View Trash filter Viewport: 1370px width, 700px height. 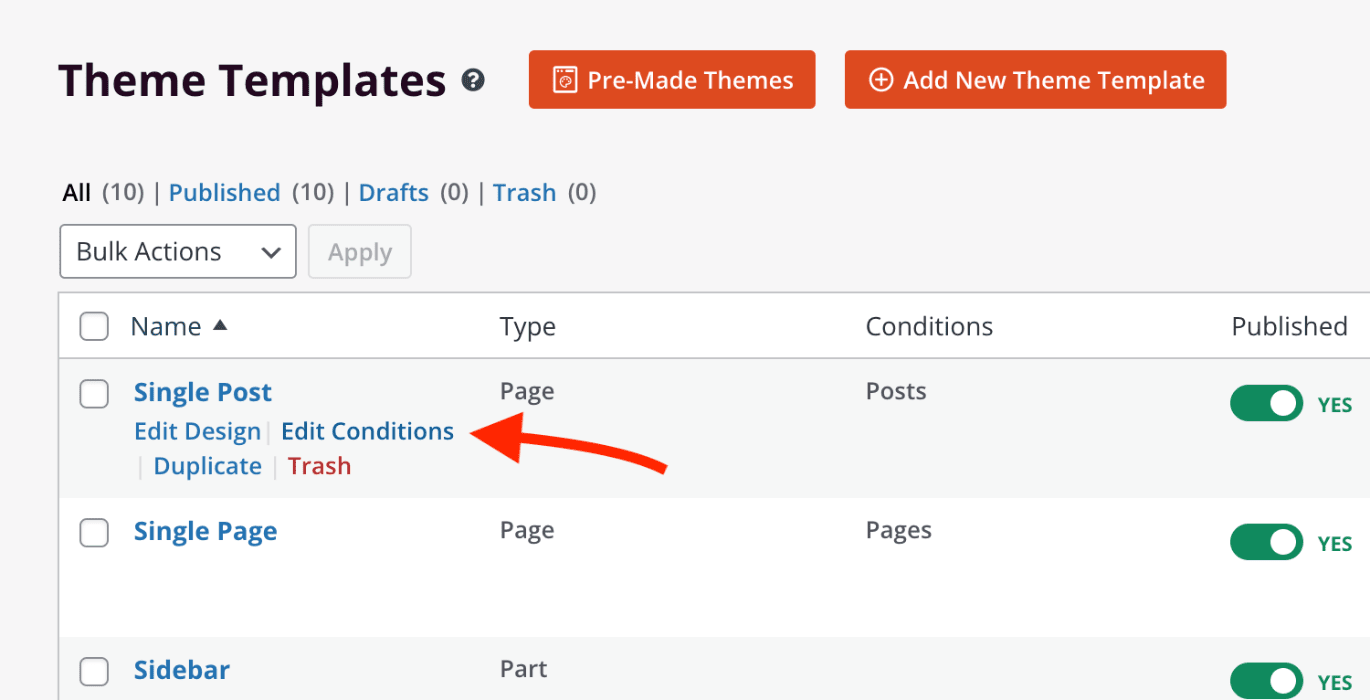coord(524,192)
